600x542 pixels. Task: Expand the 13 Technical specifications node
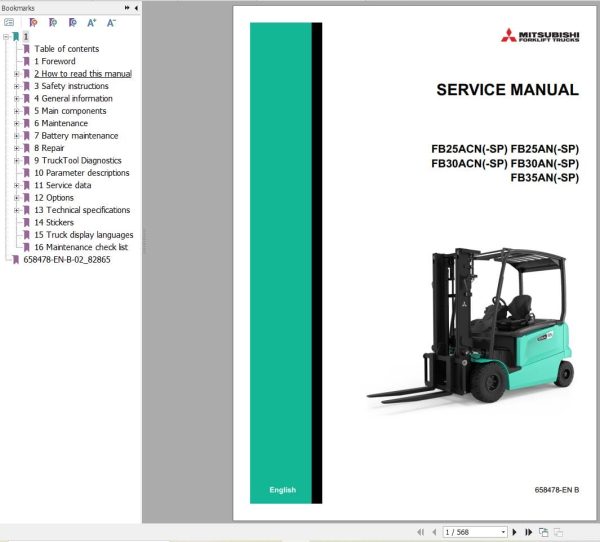(x=16, y=210)
